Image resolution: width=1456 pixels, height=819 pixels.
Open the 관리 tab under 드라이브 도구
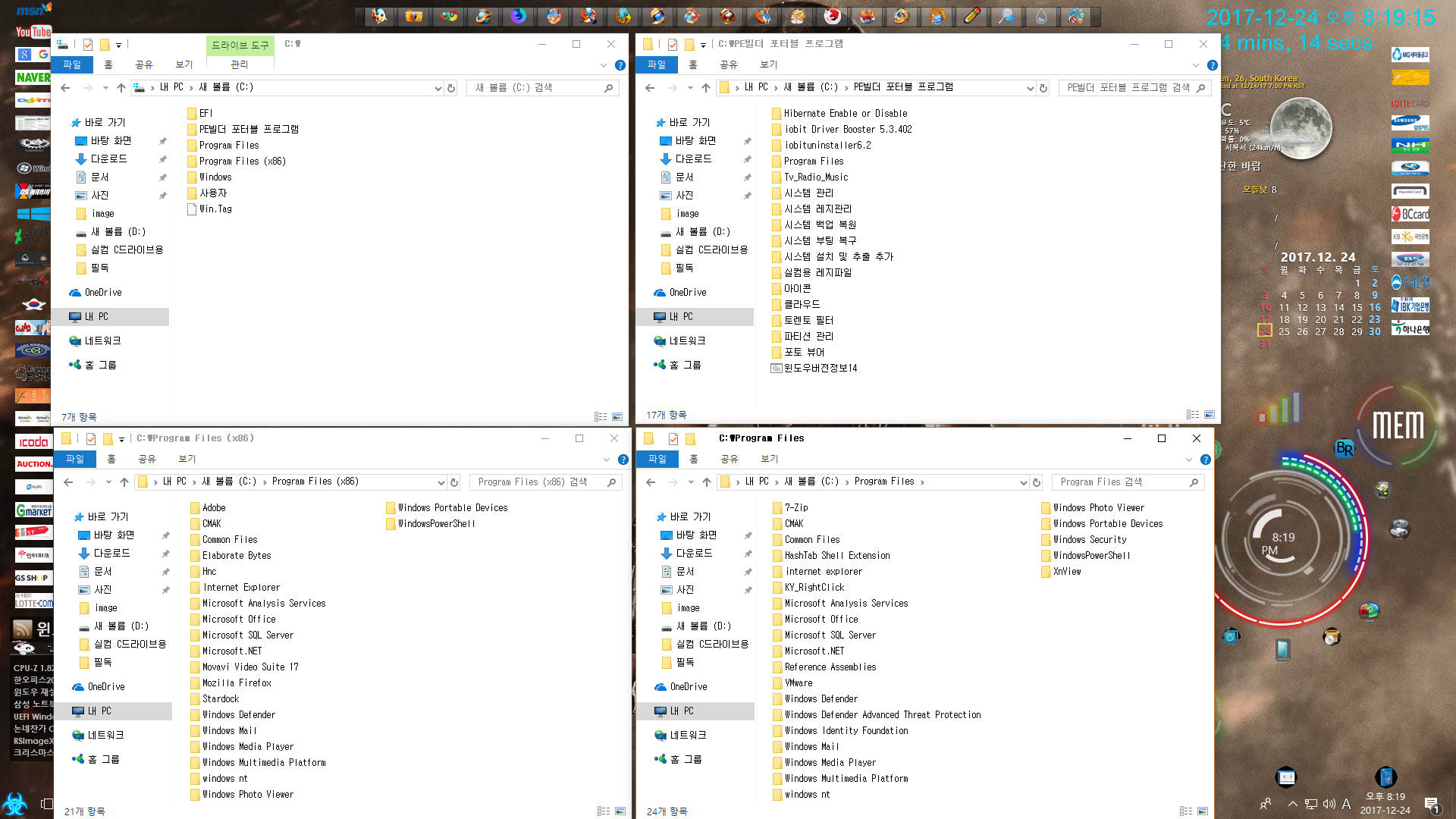pyautogui.click(x=240, y=65)
